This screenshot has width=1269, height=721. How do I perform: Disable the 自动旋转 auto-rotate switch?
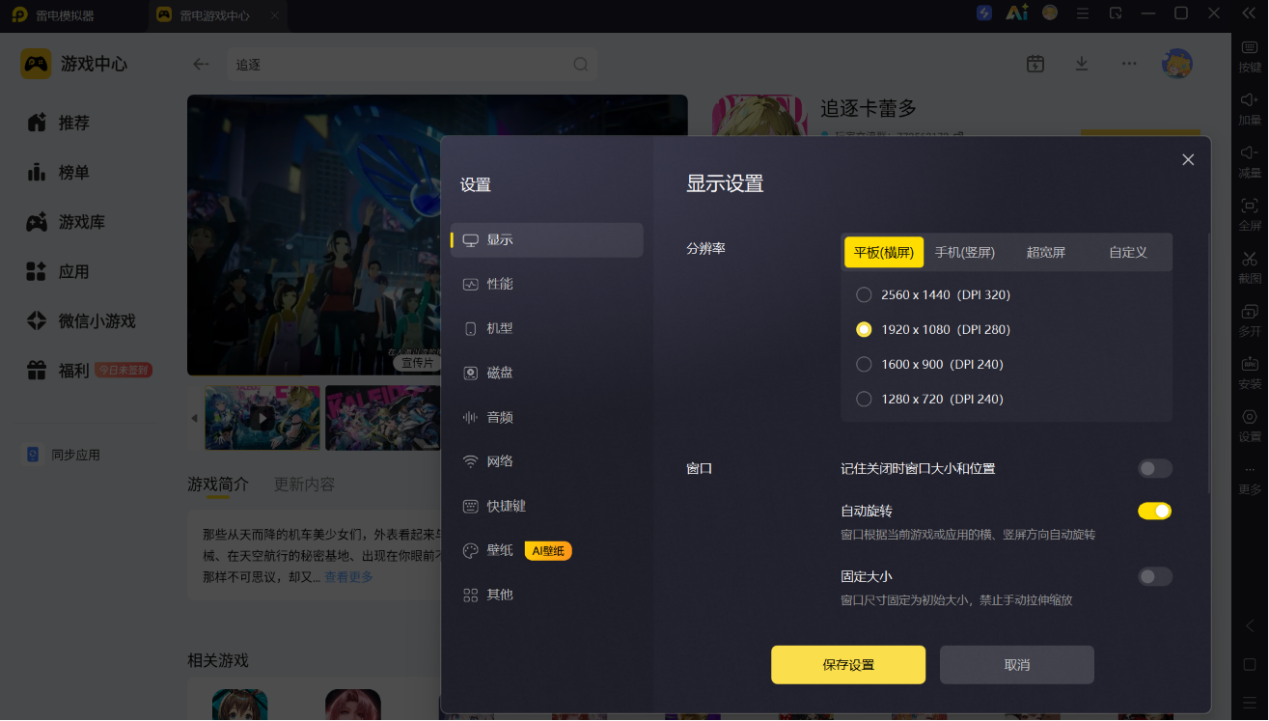click(x=1155, y=511)
